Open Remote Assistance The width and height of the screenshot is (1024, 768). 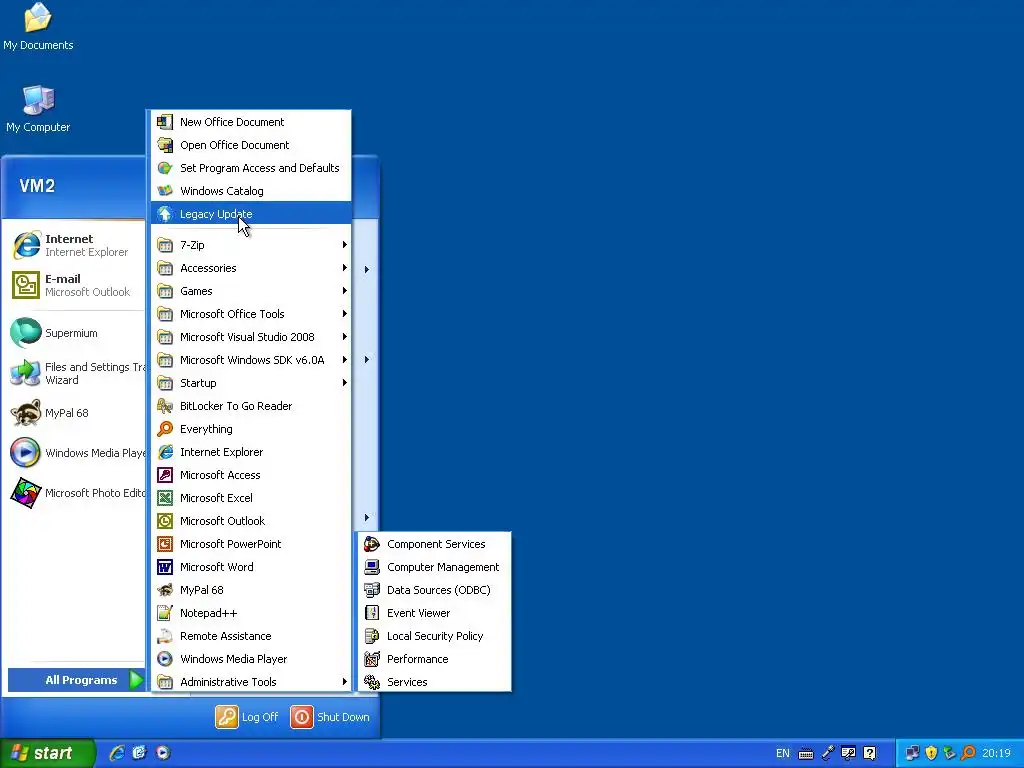(x=251, y=635)
